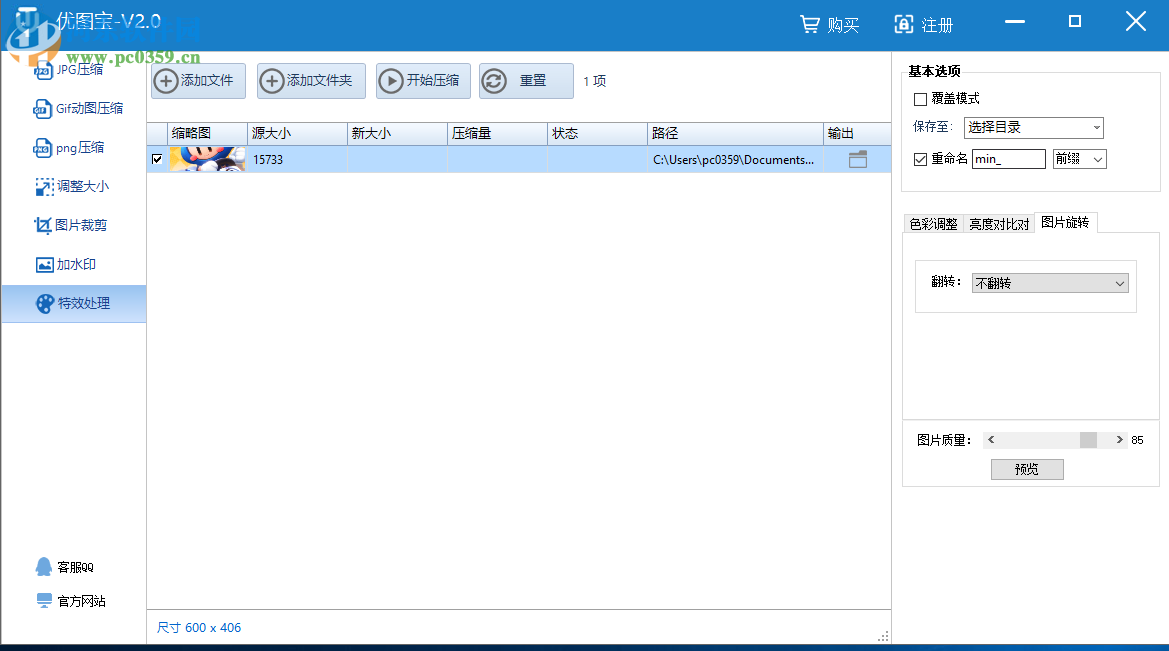
Task: Start compression with 开始压缩
Action: coord(423,81)
